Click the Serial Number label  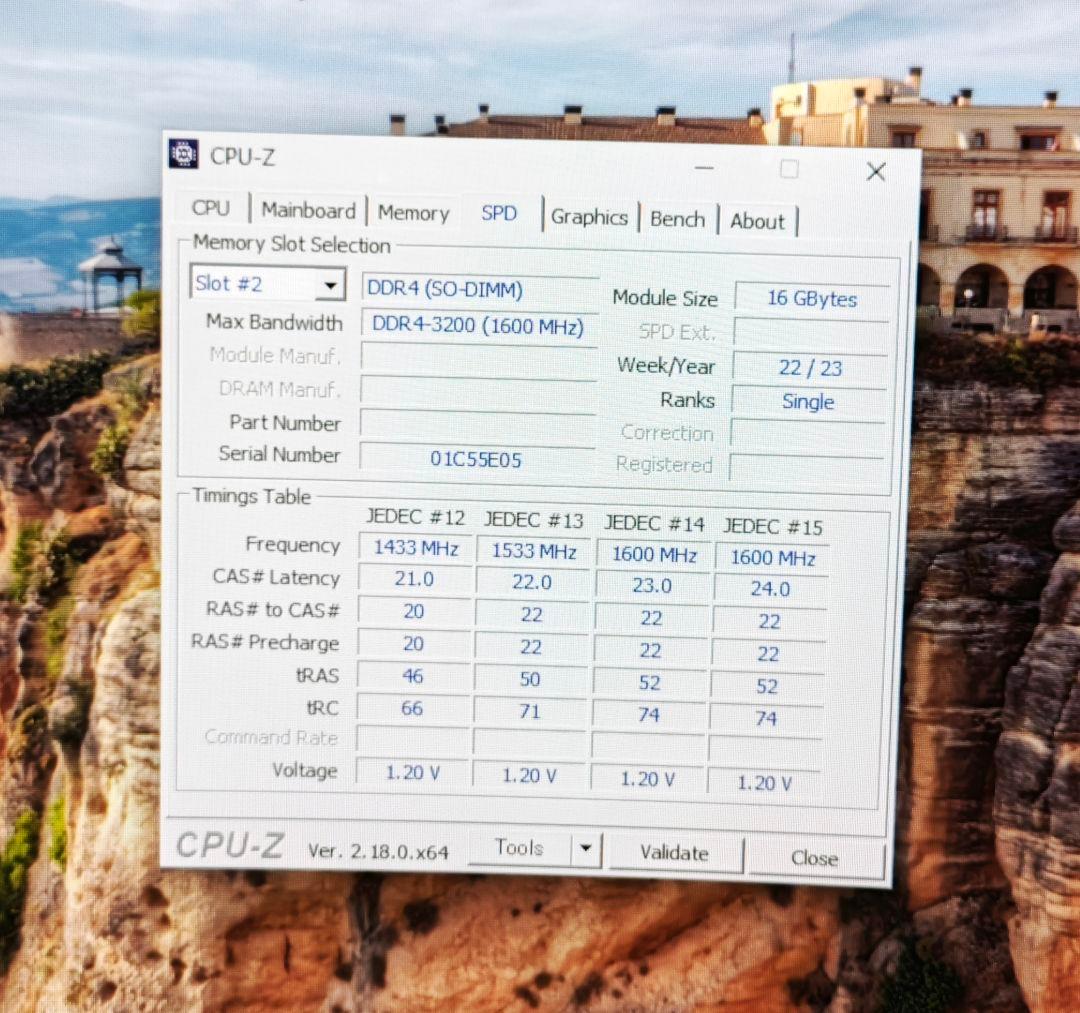coord(279,454)
